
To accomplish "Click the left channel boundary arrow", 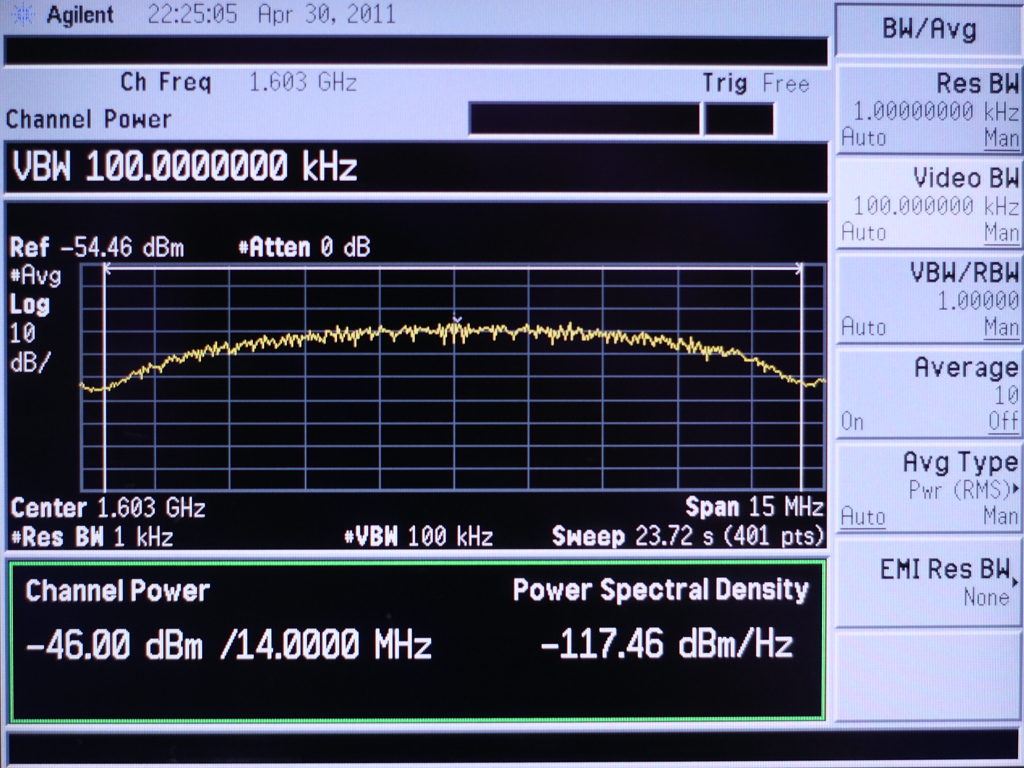I will click(x=107, y=269).
